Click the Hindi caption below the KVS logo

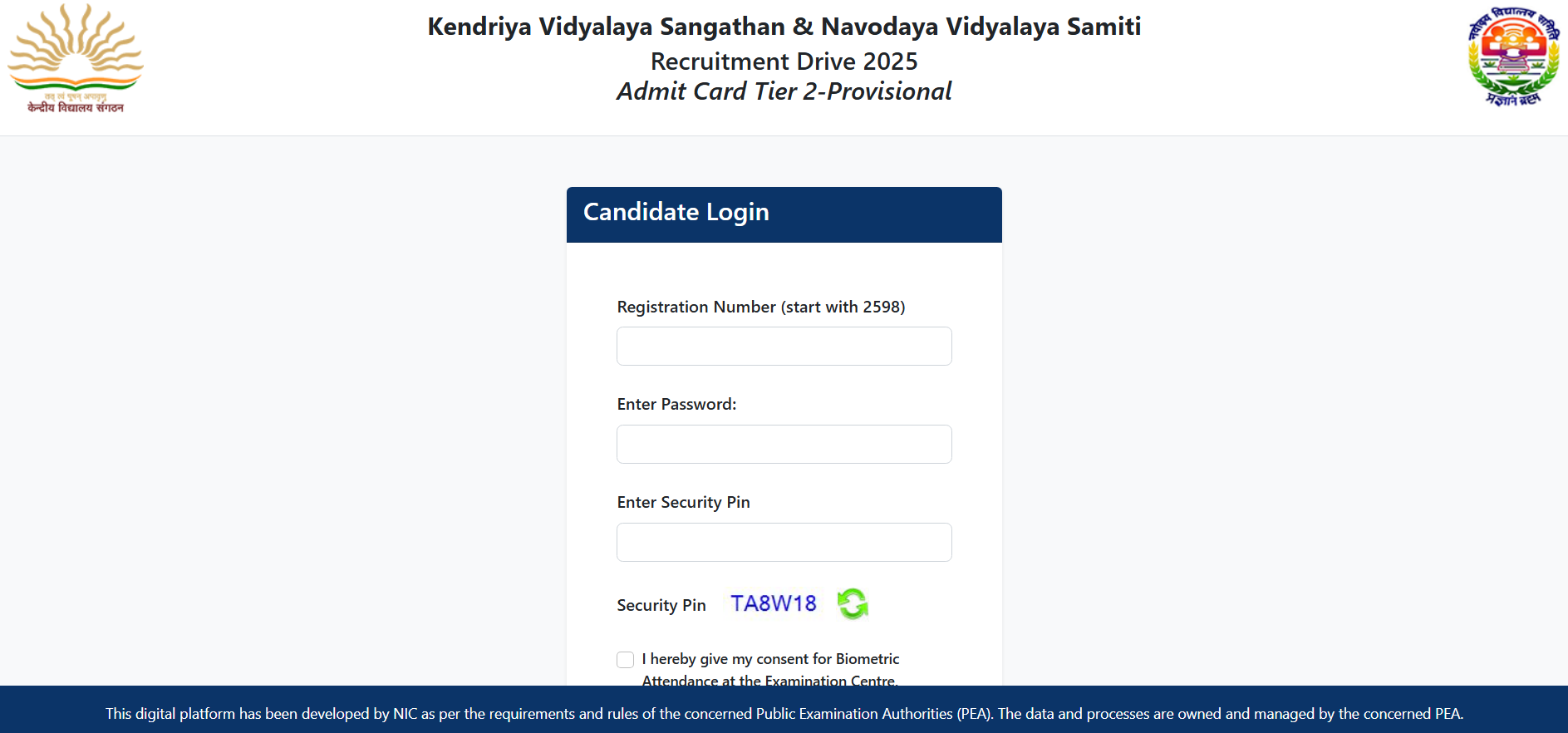pos(75,107)
